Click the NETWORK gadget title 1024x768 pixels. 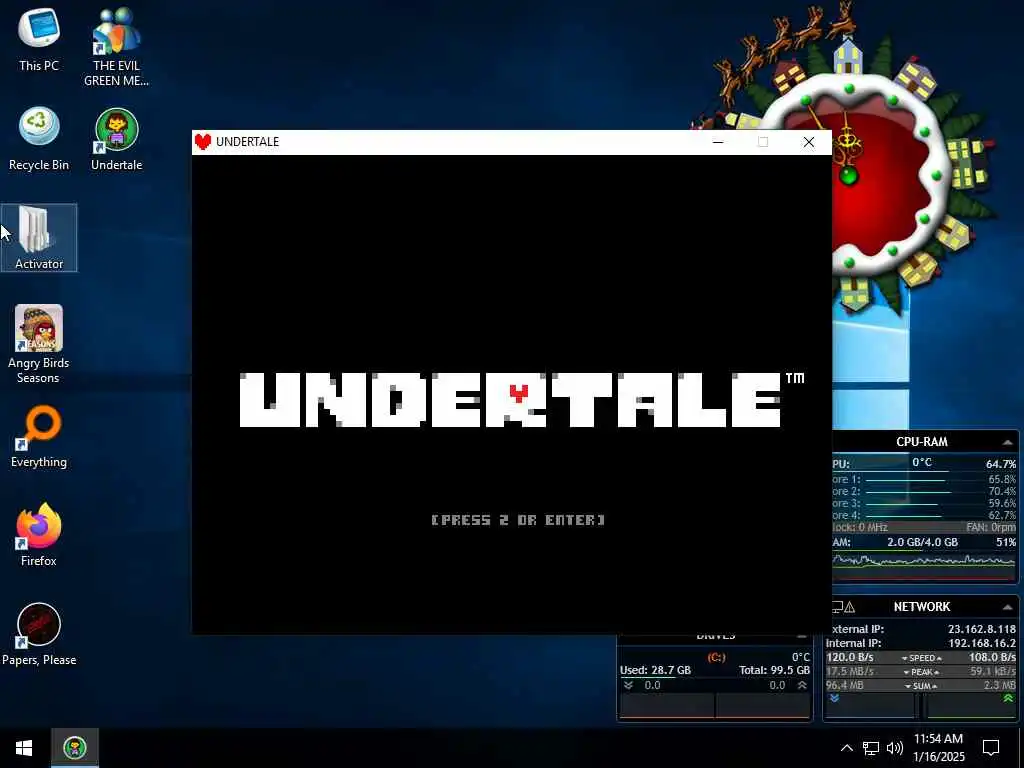click(921, 607)
